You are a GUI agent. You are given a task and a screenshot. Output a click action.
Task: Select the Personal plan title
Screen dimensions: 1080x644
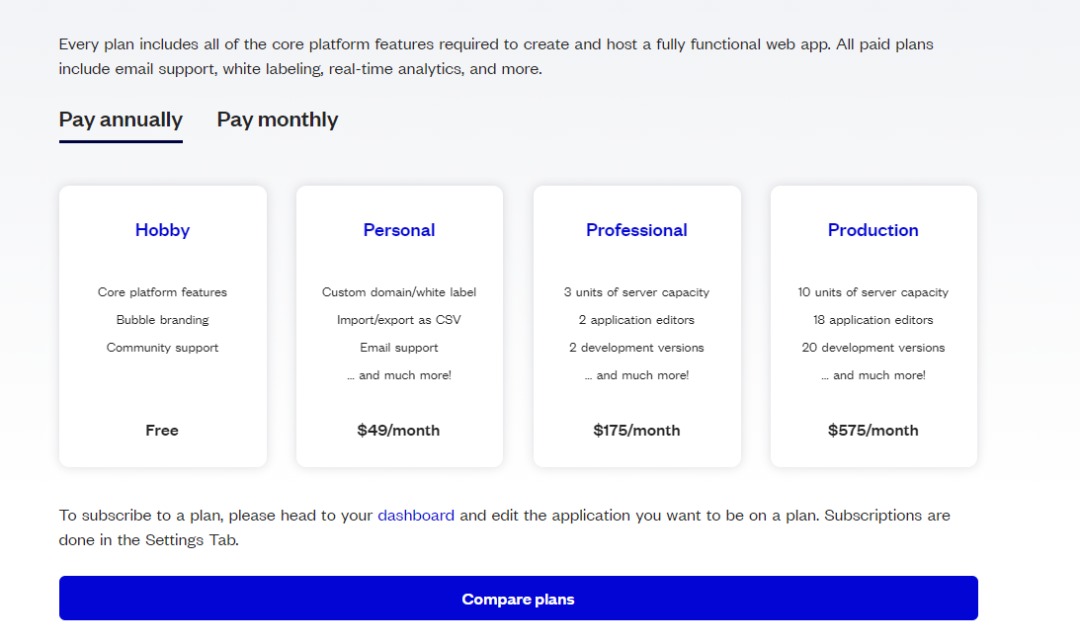pyautogui.click(x=399, y=230)
